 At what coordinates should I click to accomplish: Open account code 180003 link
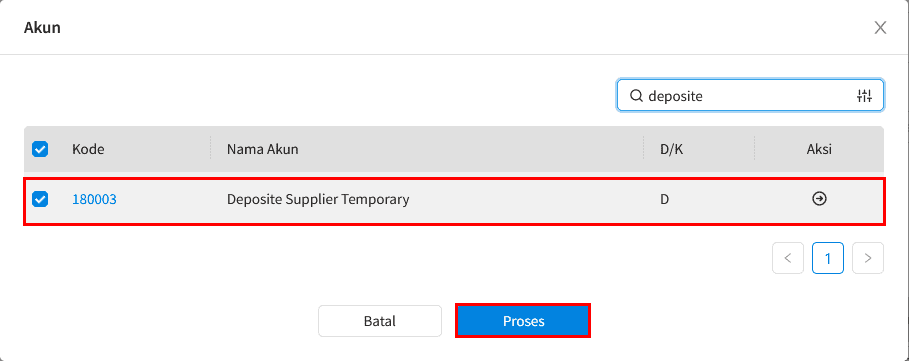click(94, 199)
